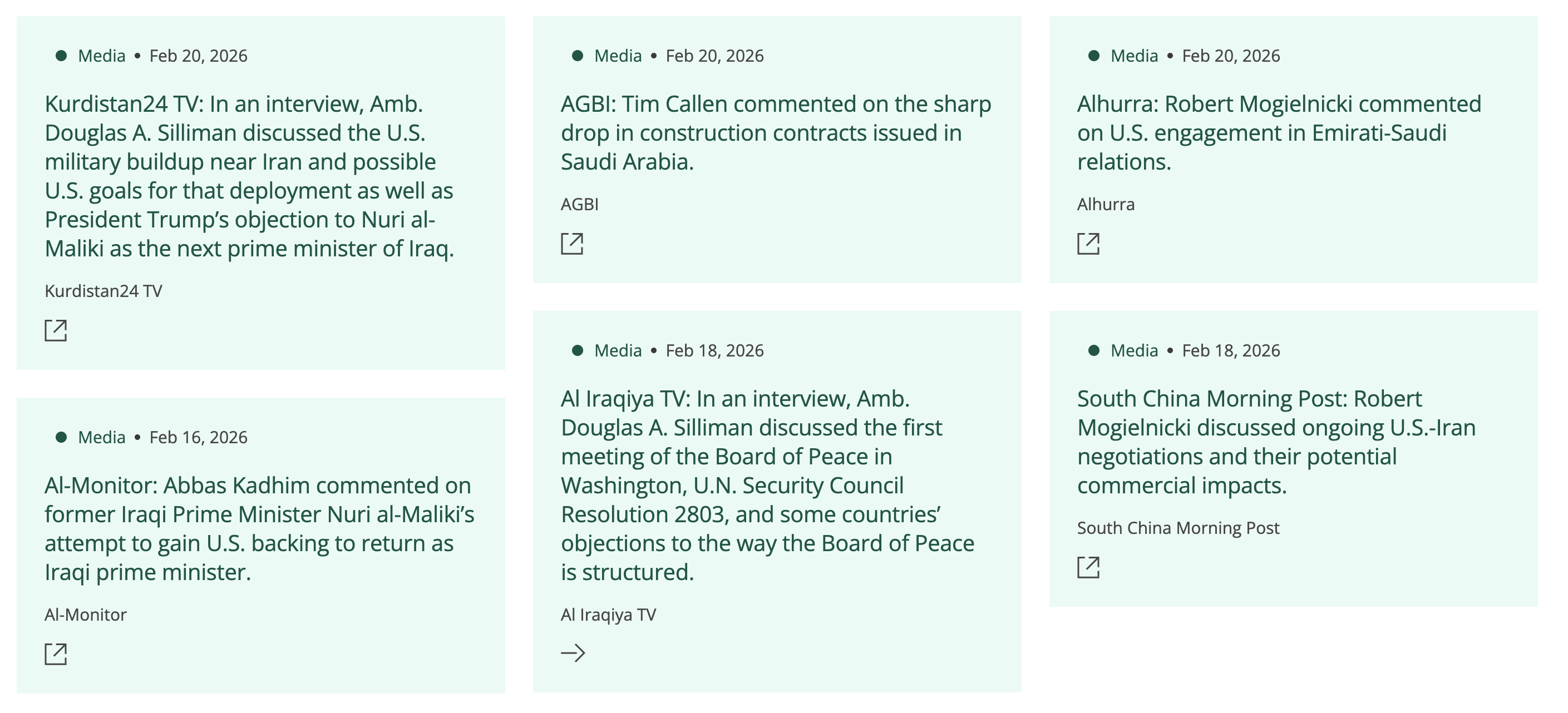The image size is (1568, 713).
Task: Click Media tag on Al Iraqiya TV card
Action: pos(618,350)
